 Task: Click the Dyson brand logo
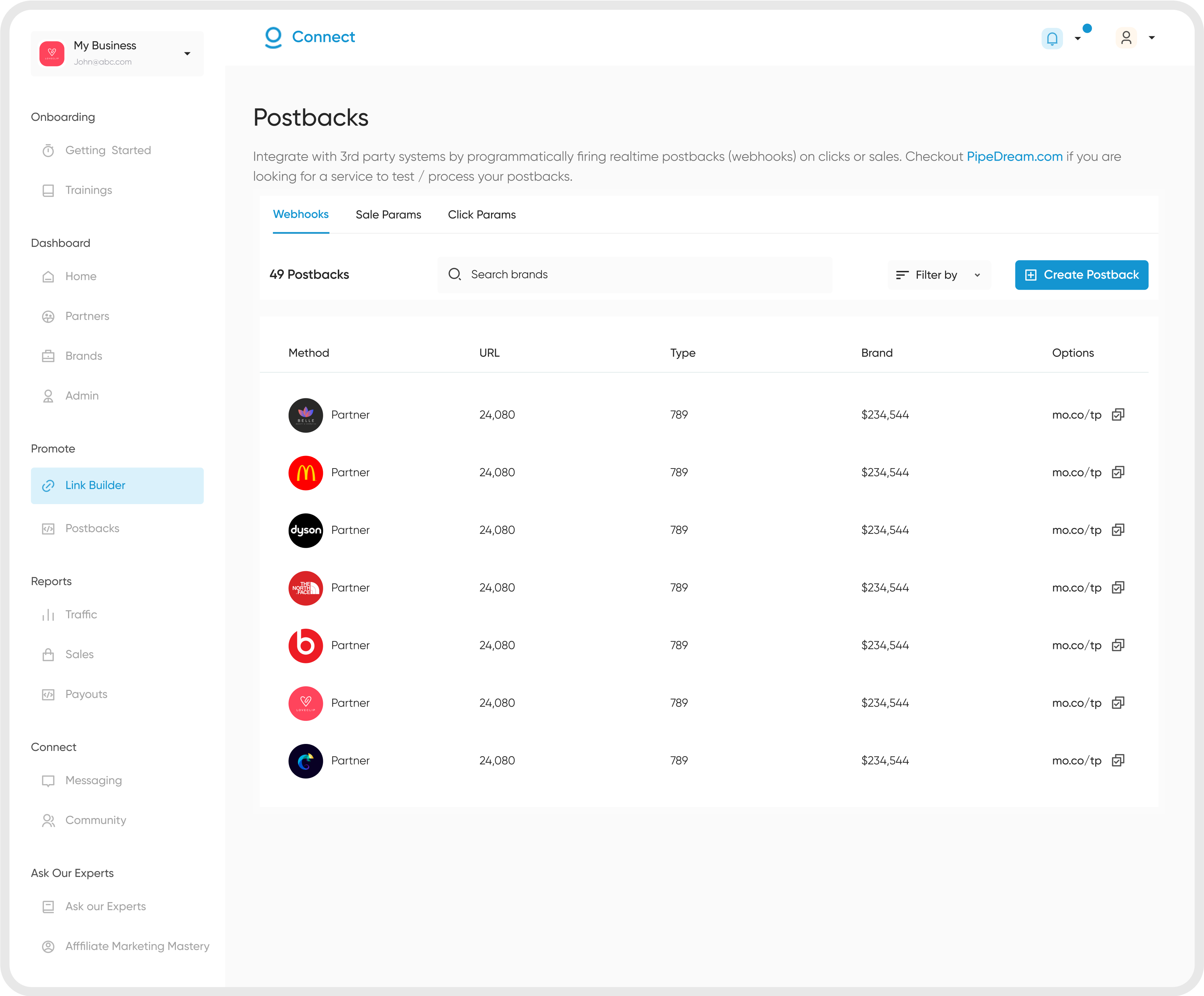[306, 530]
